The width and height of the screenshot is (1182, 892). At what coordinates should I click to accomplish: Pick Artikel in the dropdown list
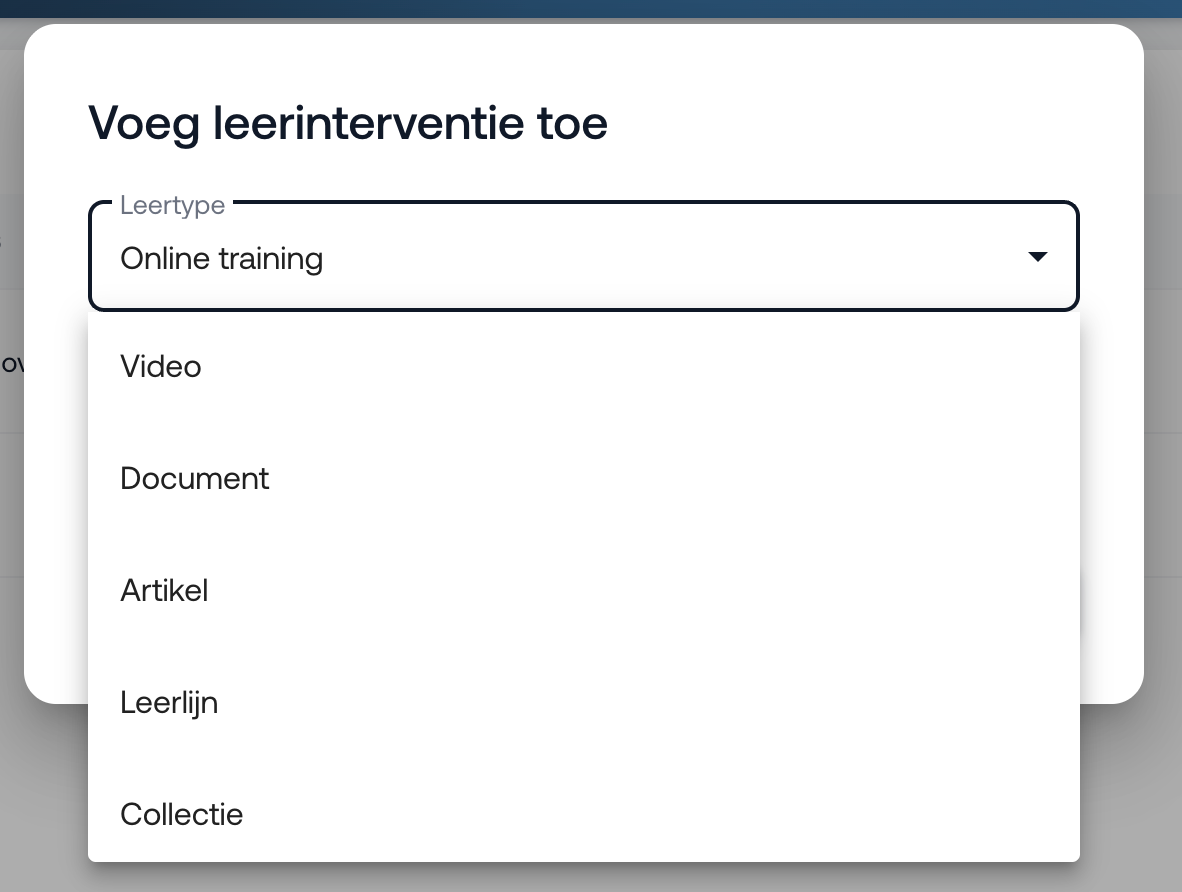coord(583,590)
